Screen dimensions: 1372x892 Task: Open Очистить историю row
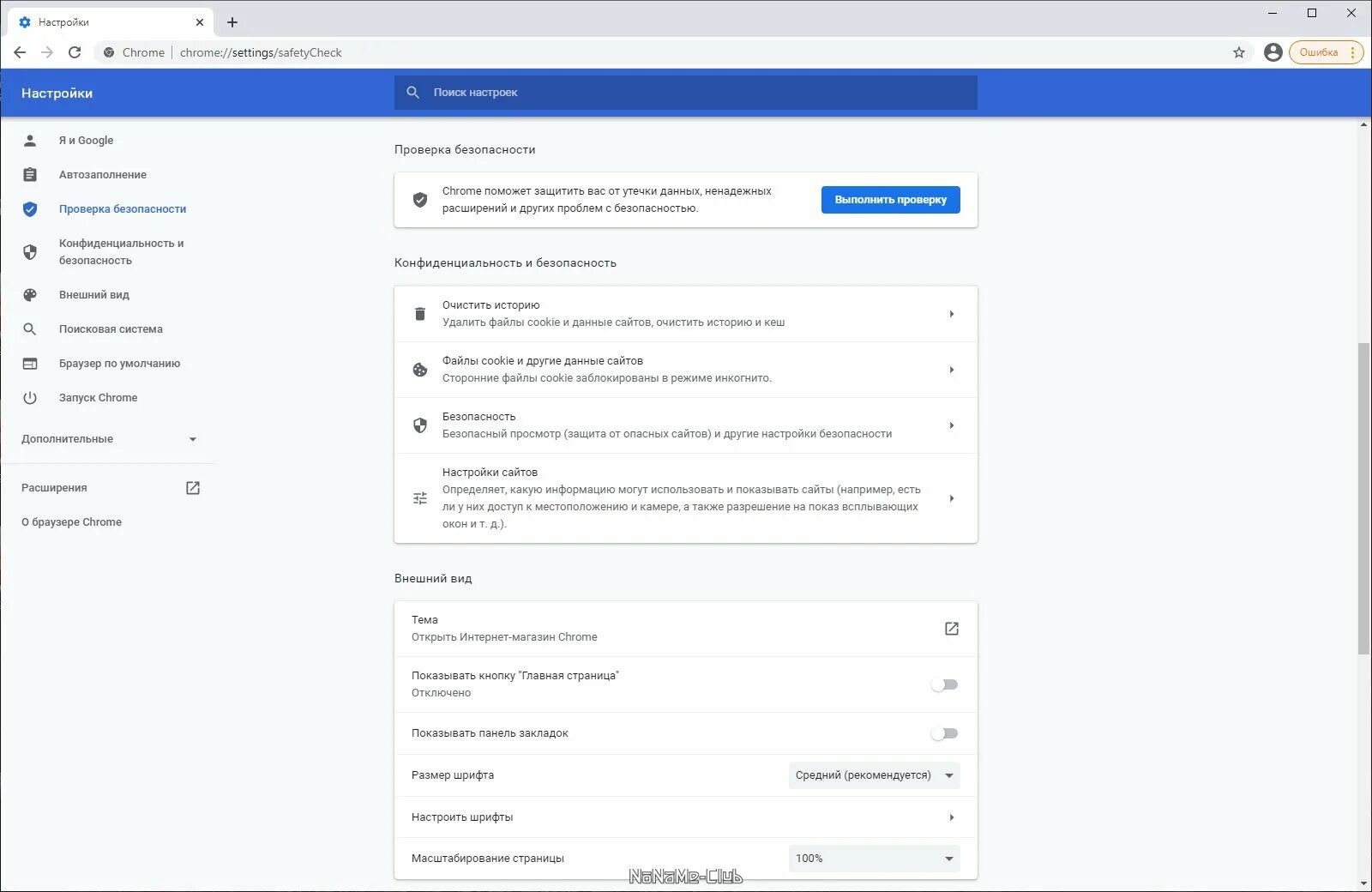click(686, 314)
